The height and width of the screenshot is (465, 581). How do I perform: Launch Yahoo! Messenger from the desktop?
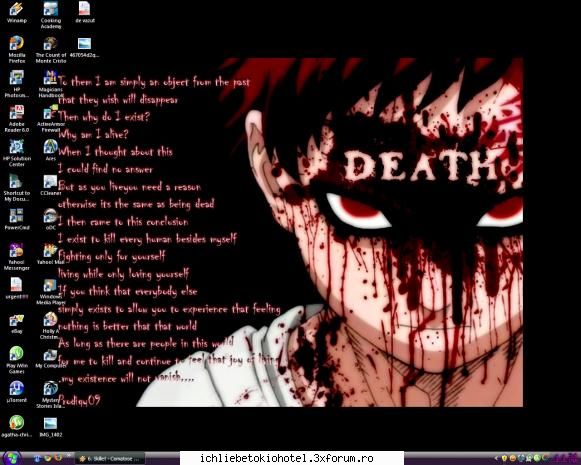coord(17,257)
